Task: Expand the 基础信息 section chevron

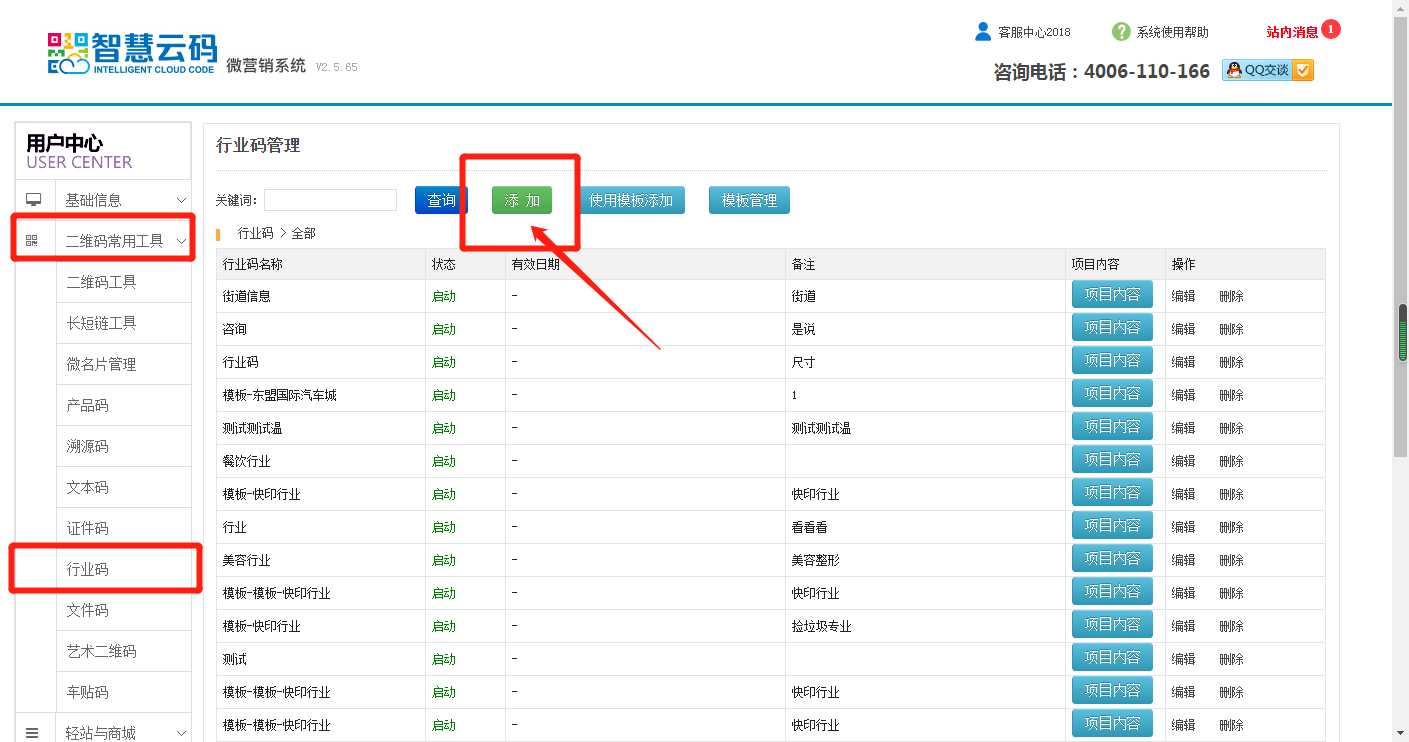Action: click(181, 200)
